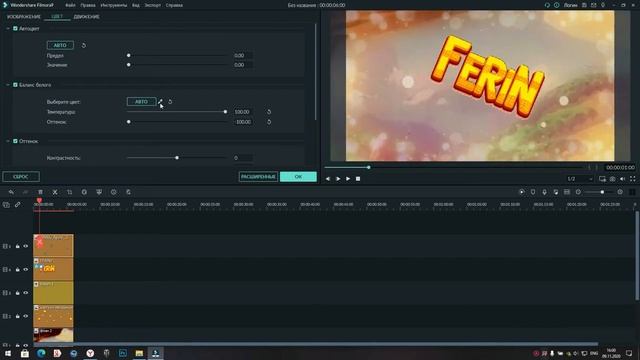Click the Температура slider handle
Viewport: 640px width, 360px height.
point(225,112)
